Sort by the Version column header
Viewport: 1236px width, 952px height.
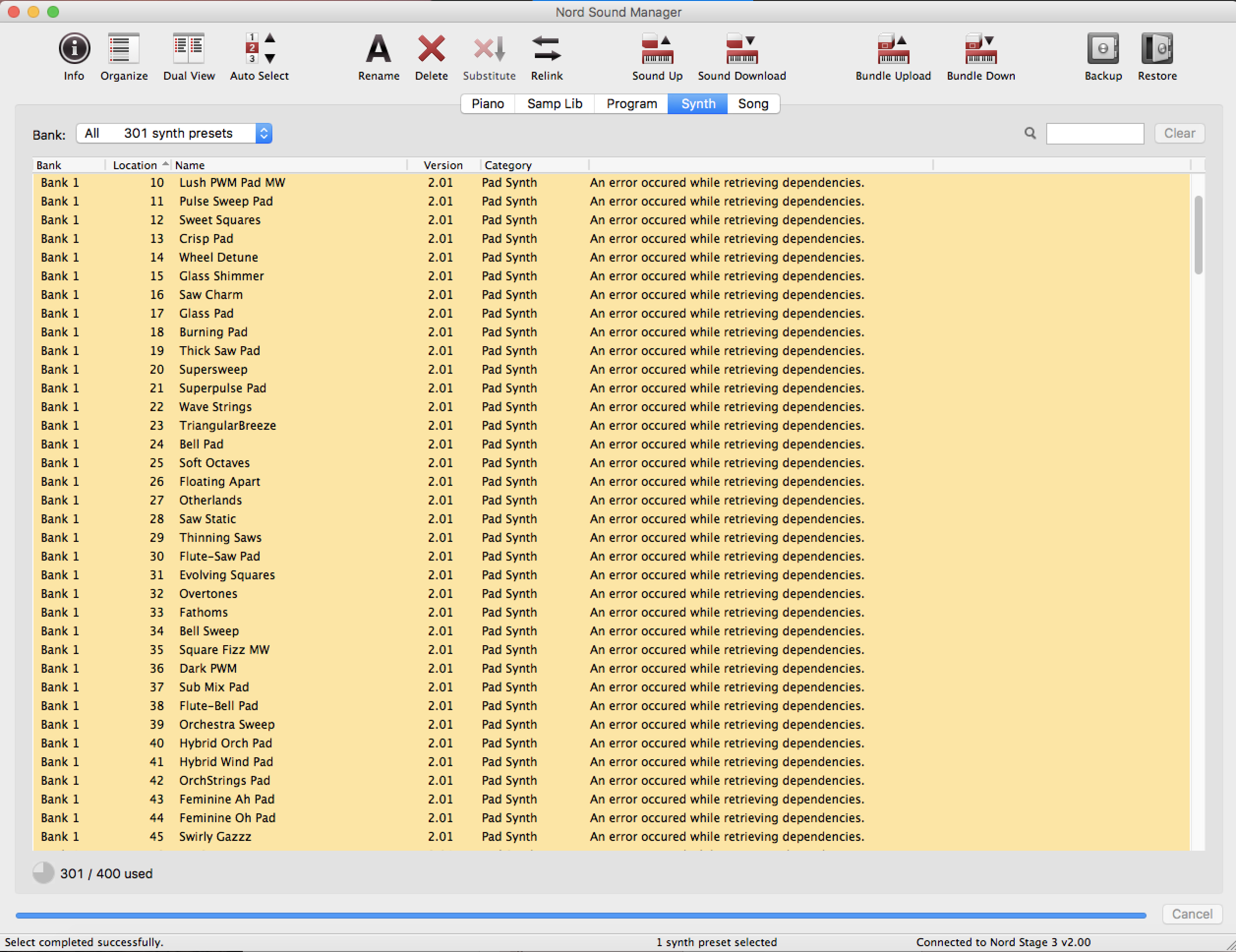point(443,165)
